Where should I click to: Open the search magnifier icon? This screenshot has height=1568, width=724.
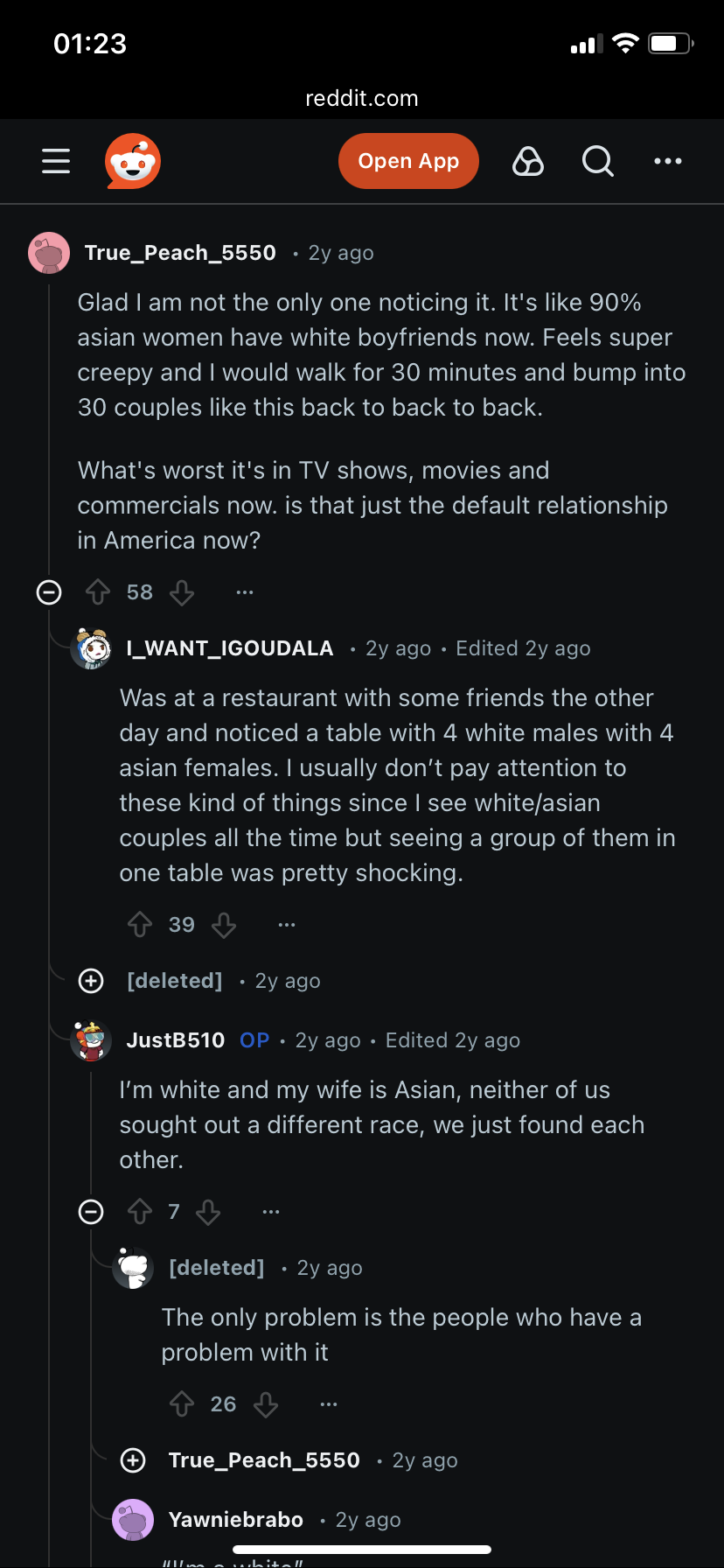598,161
